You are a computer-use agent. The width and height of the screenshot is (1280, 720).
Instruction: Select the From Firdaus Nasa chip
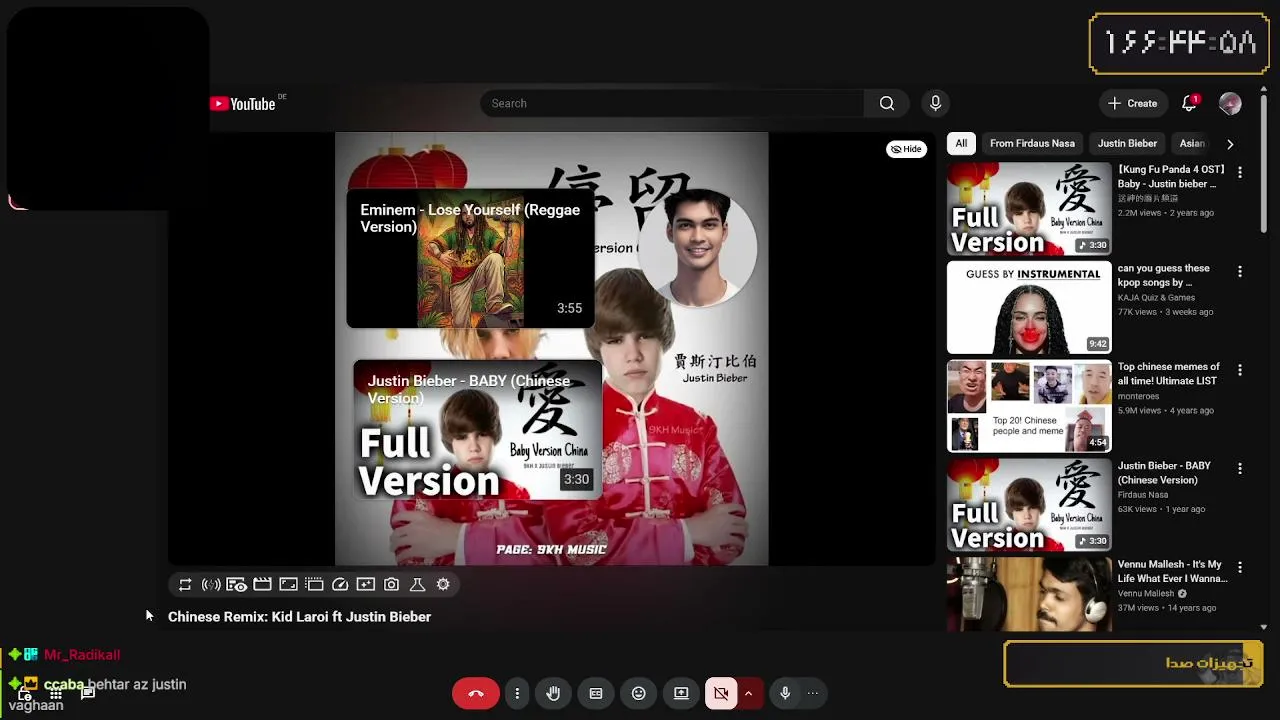point(1032,143)
